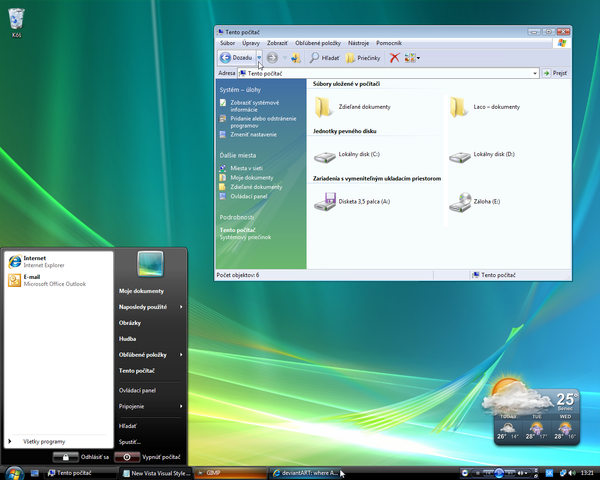Image resolution: width=600 pixels, height=480 pixels.
Task: Click Pridanie alebo odstránenie programov link
Action: click(x=263, y=122)
